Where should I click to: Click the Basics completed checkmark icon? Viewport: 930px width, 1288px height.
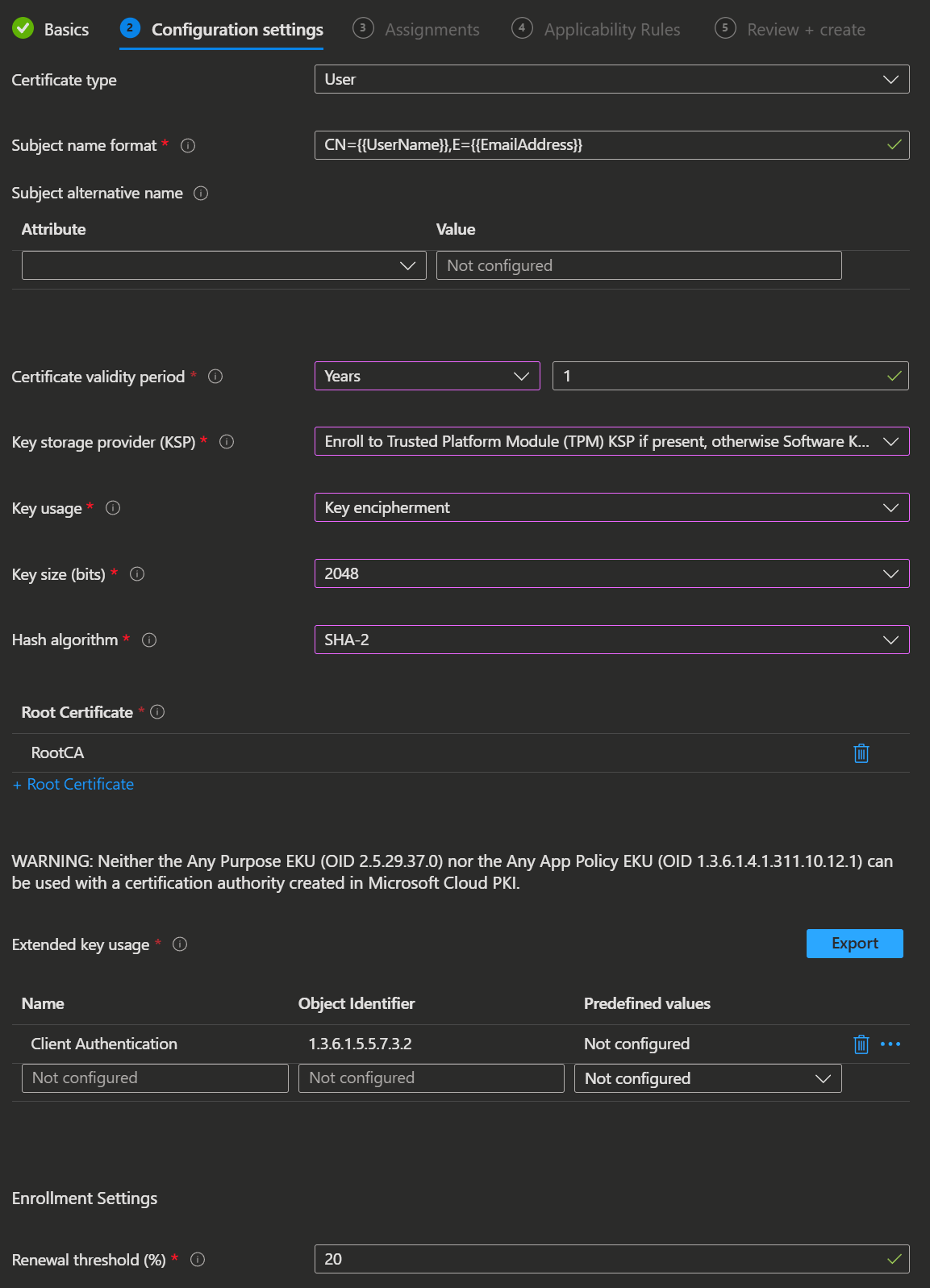coord(23,29)
